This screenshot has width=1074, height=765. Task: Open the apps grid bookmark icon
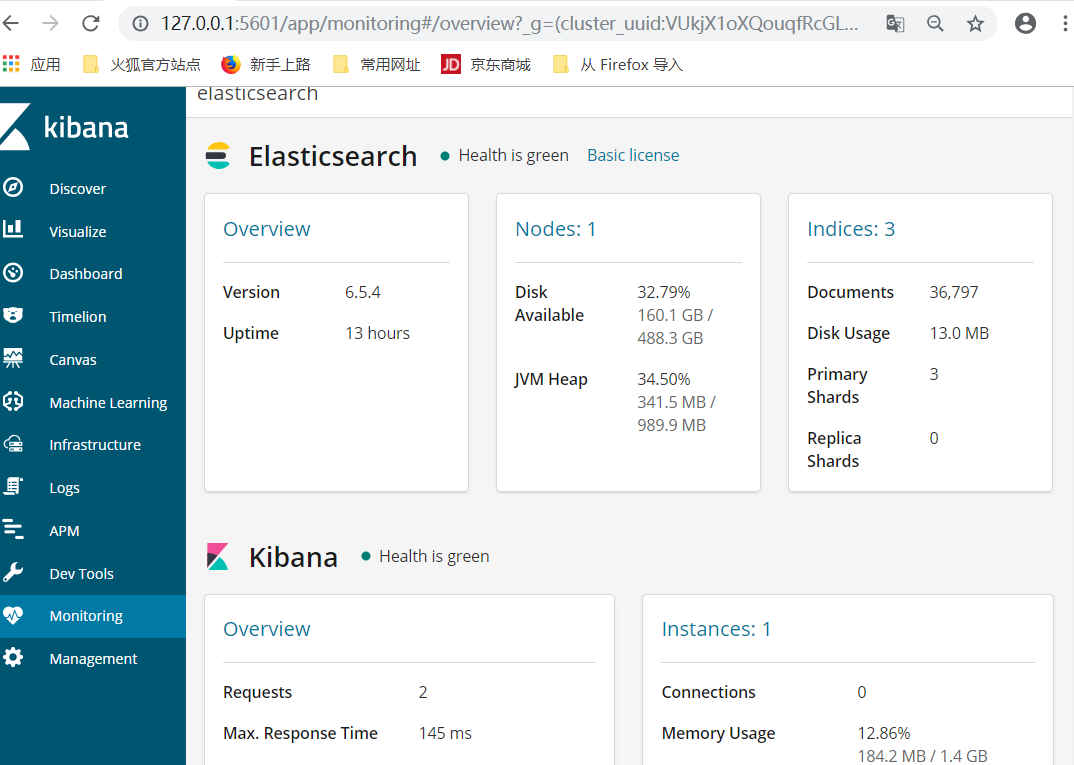pos(11,64)
